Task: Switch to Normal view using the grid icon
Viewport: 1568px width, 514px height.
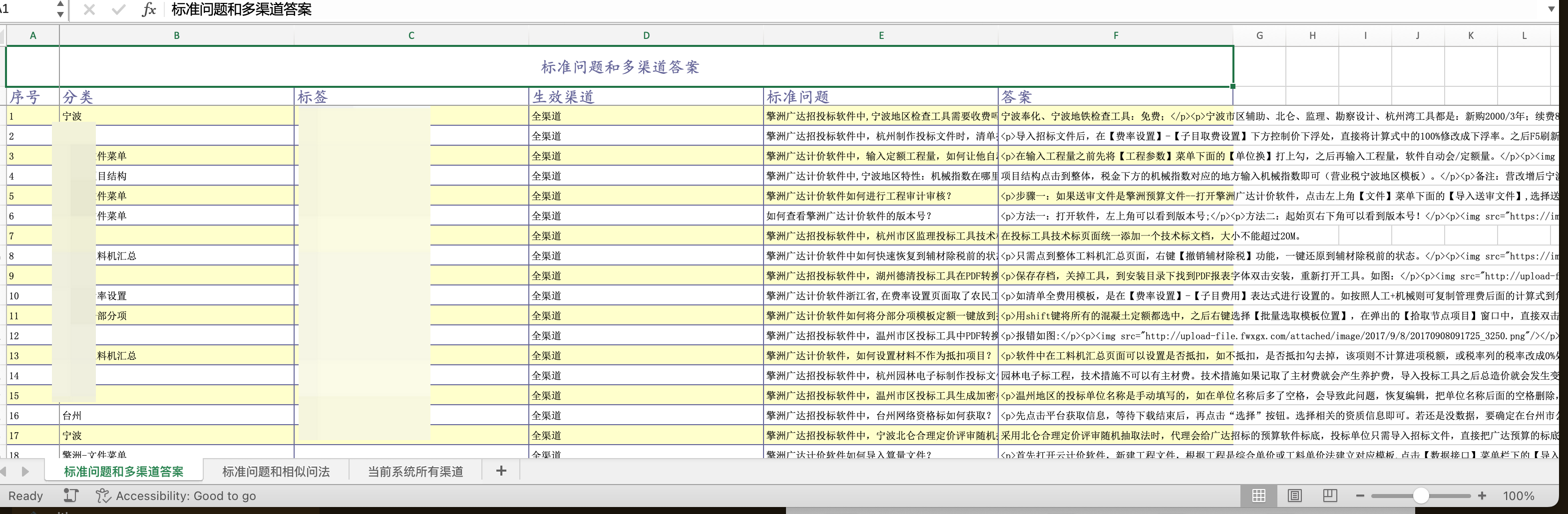Action: [1260, 496]
